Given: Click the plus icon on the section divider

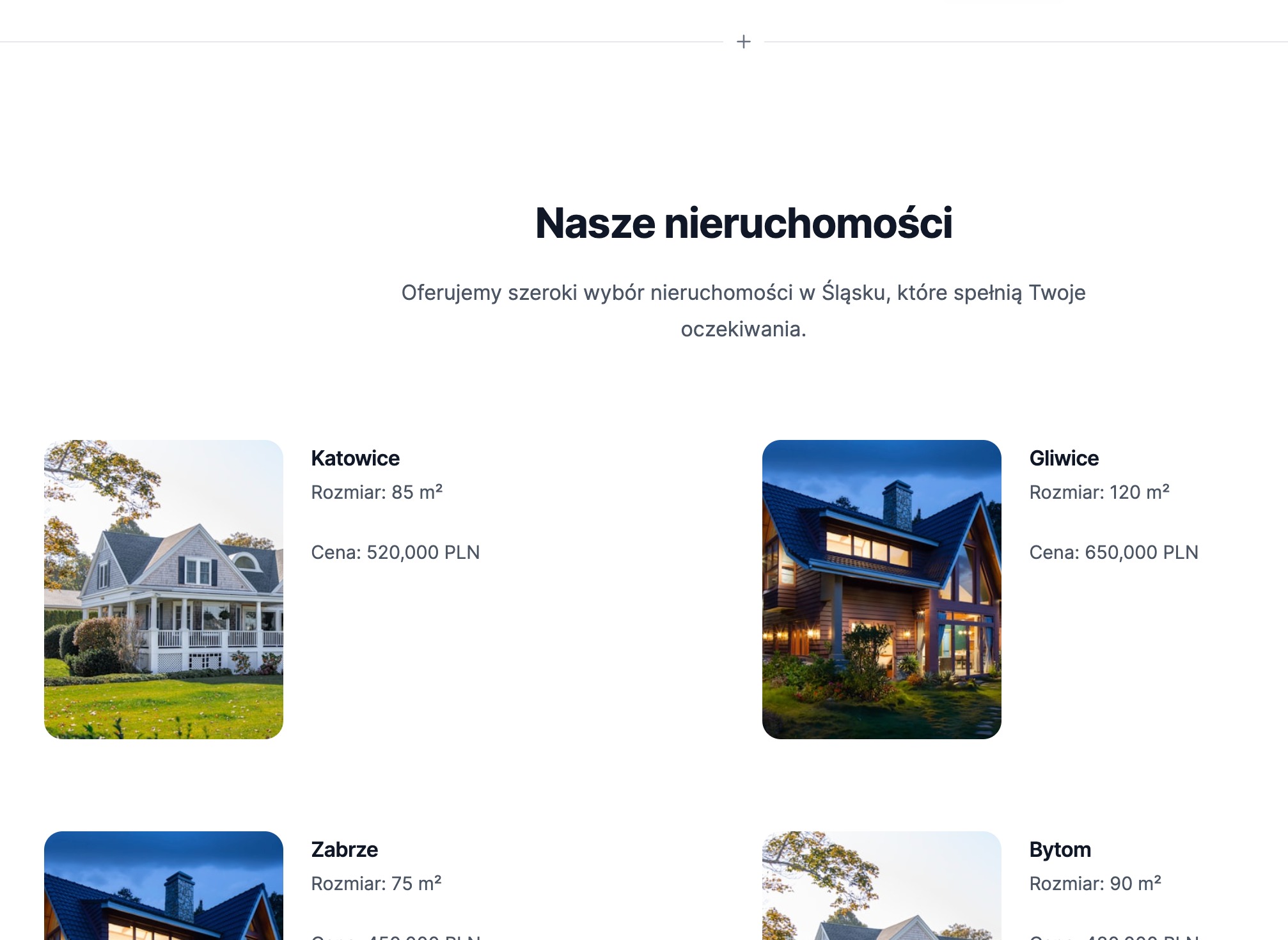Looking at the screenshot, I should 743,42.
